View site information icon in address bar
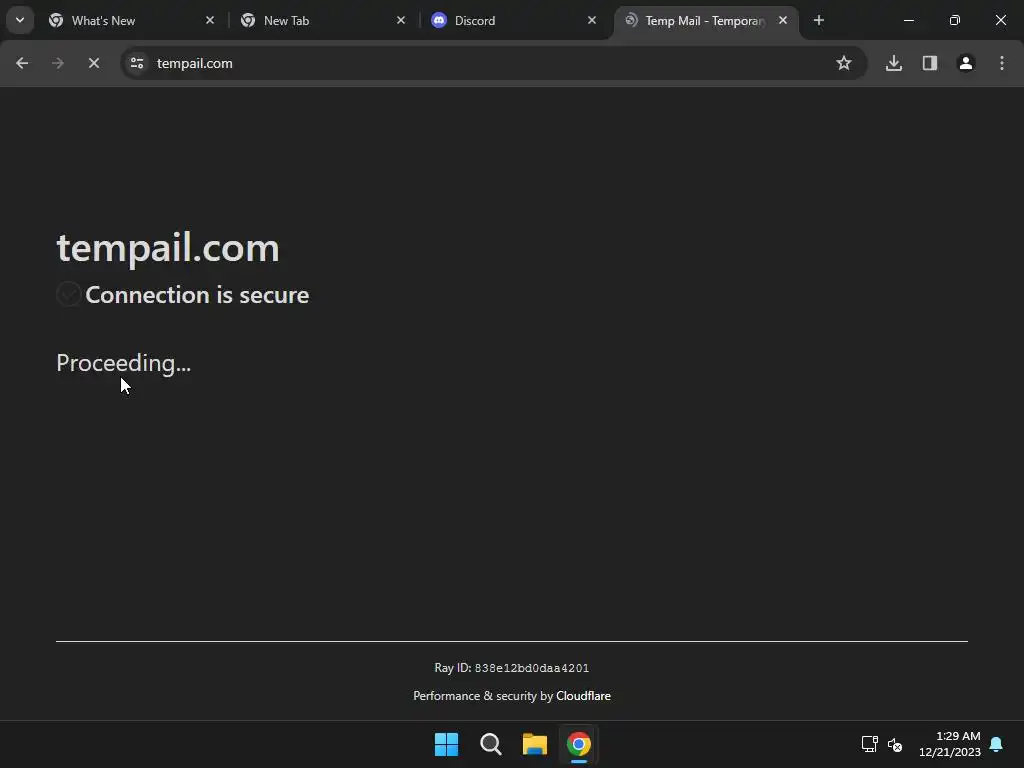Screen dimensions: 1024x768 (x=137, y=63)
